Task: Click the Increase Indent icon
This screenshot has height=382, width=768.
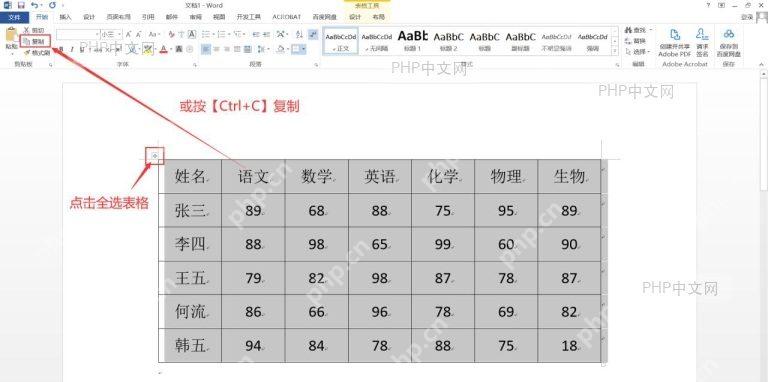Action: pyautogui.click(x=266, y=34)
